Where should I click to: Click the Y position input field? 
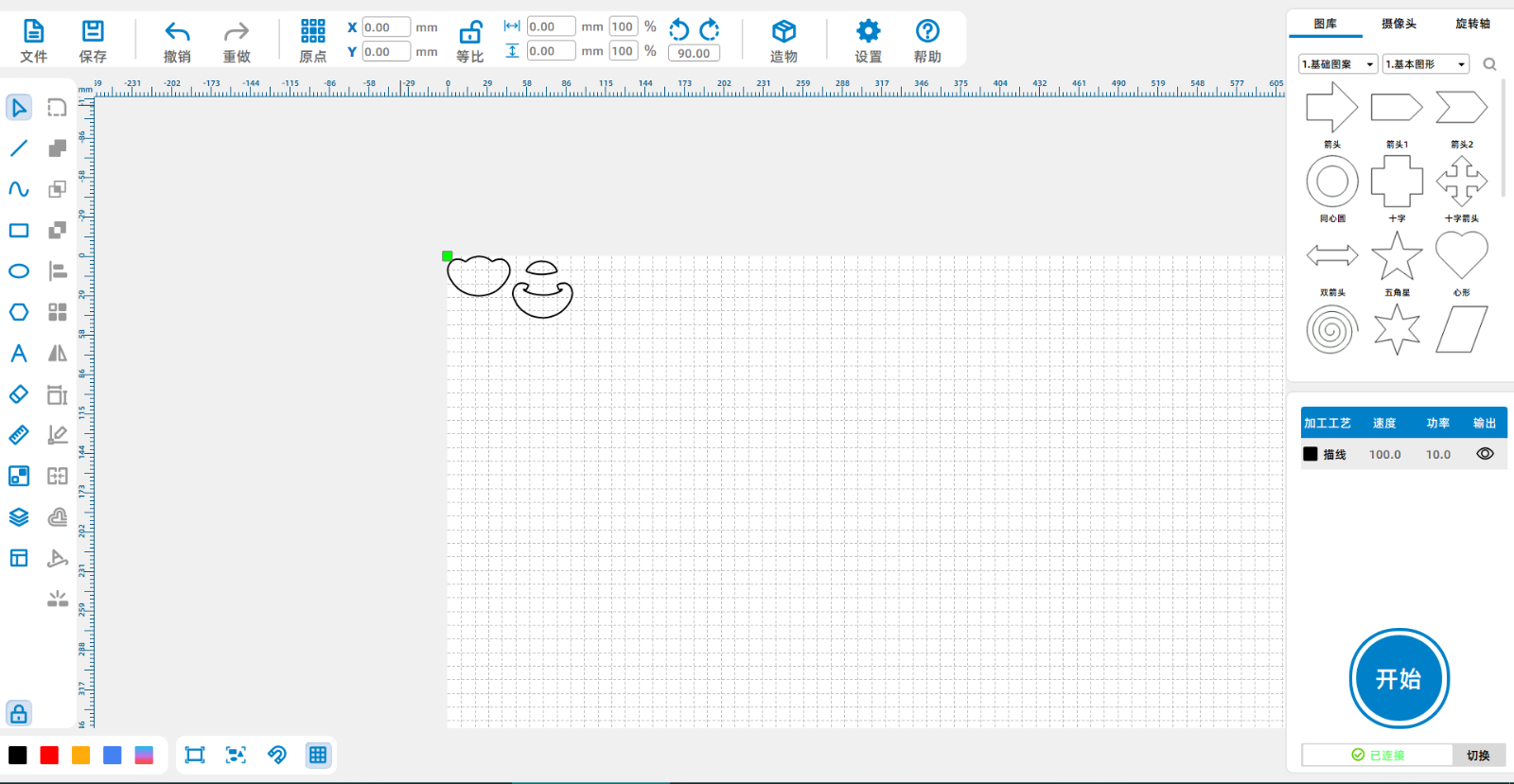(386, 52)
